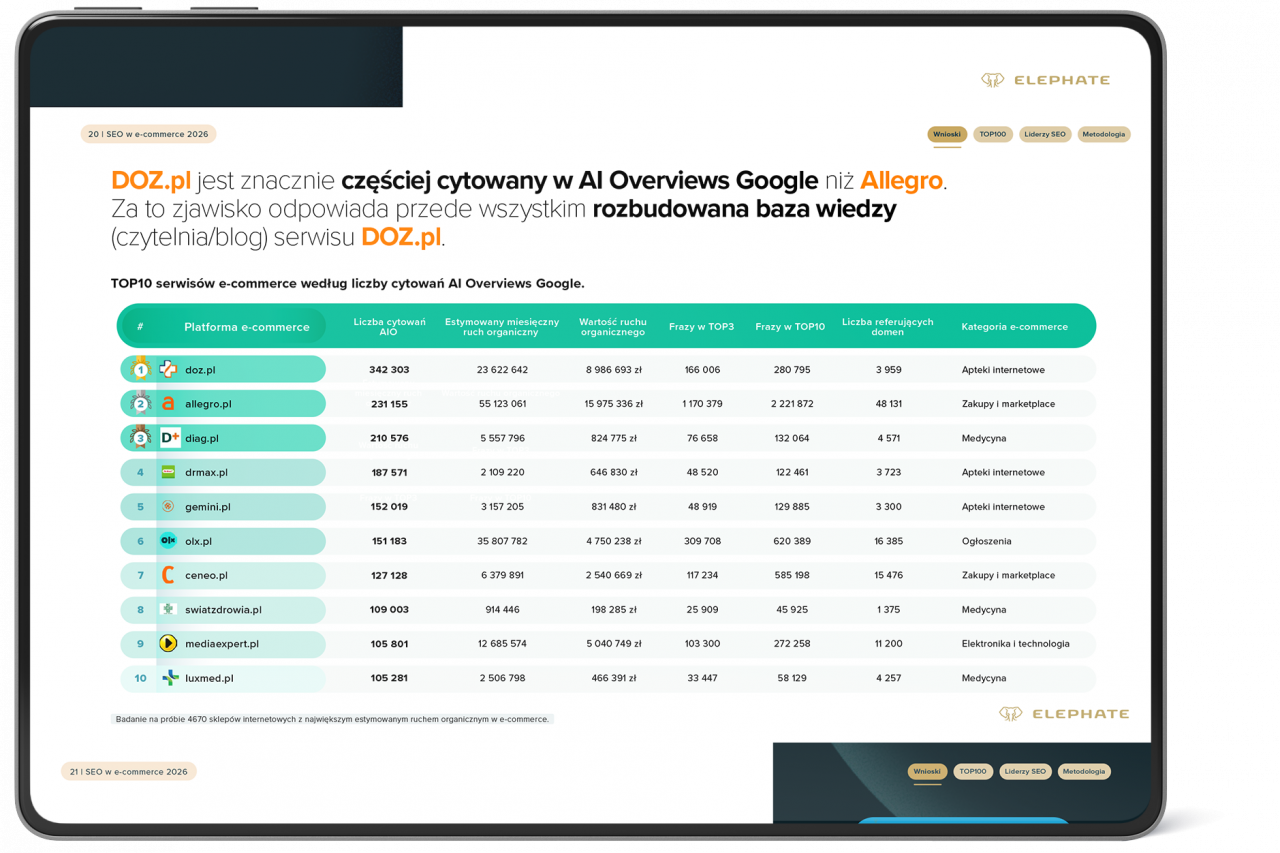Click the gold medal rank 1 badge

[x=141, y=369]
